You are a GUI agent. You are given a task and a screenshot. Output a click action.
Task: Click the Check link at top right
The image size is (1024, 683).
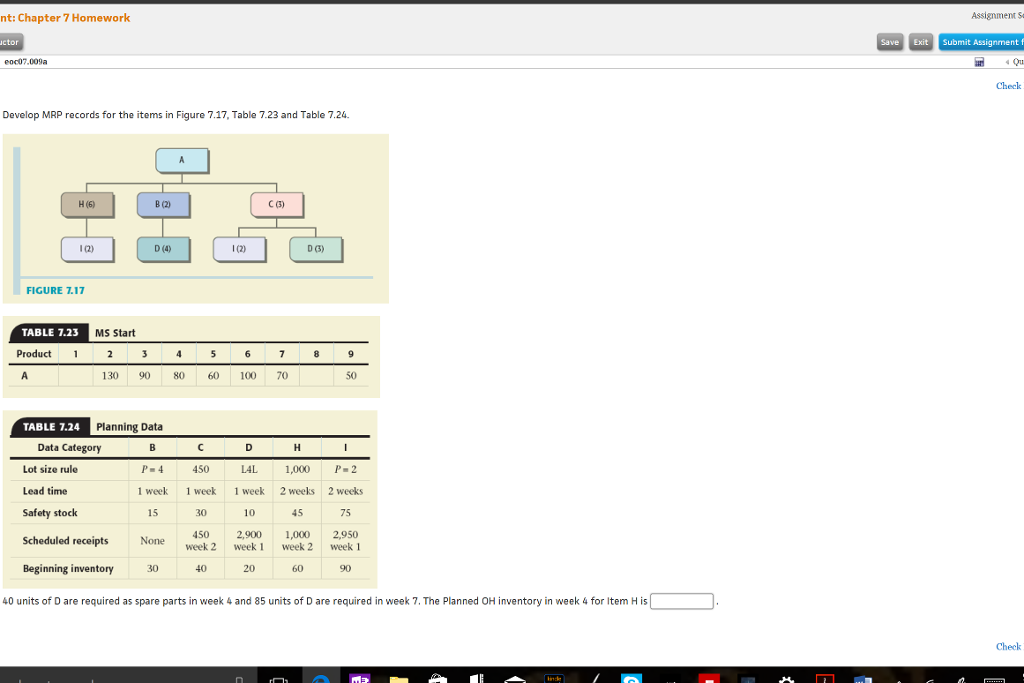1007,86
